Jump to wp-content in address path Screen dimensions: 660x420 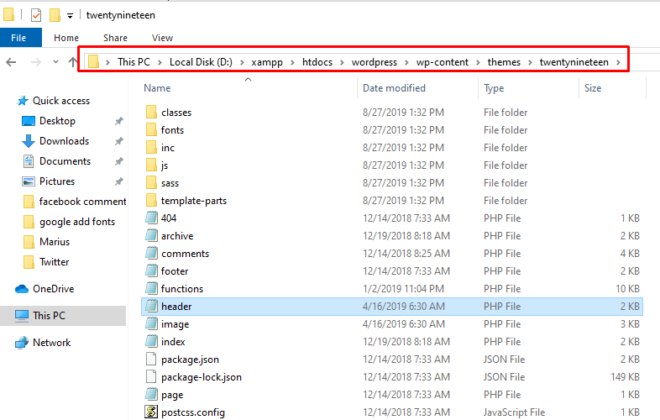pyautogui.click(x=442, y=62)
